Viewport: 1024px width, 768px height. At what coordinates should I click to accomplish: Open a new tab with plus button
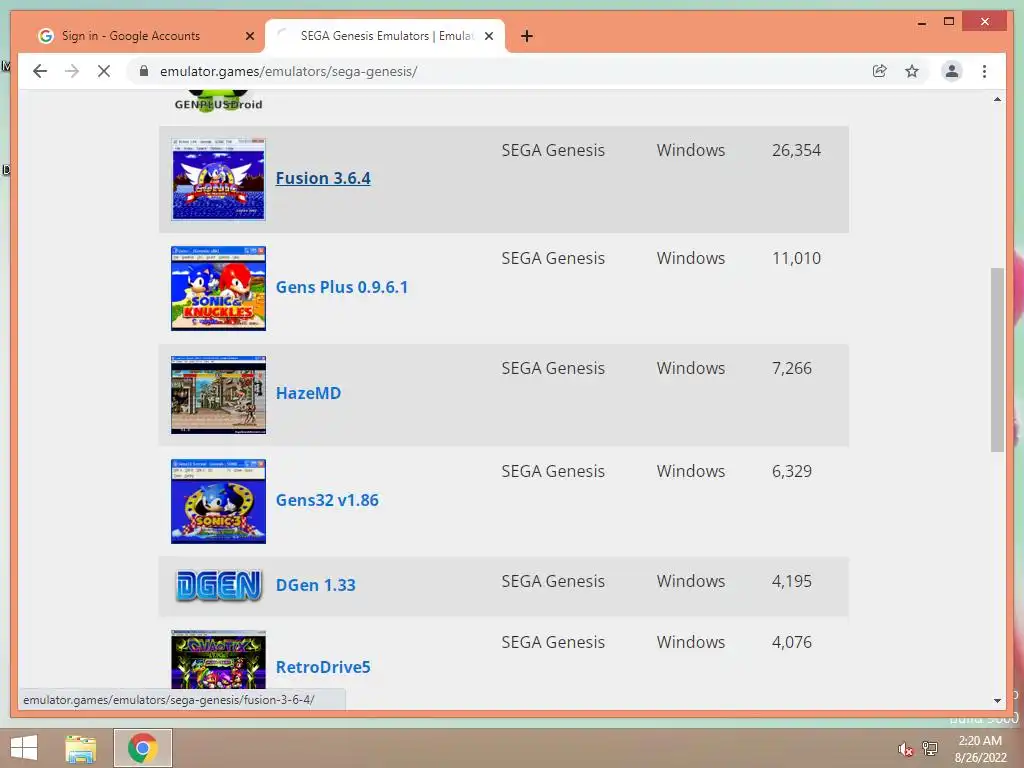pyautogui.click(x=527, y=36)
